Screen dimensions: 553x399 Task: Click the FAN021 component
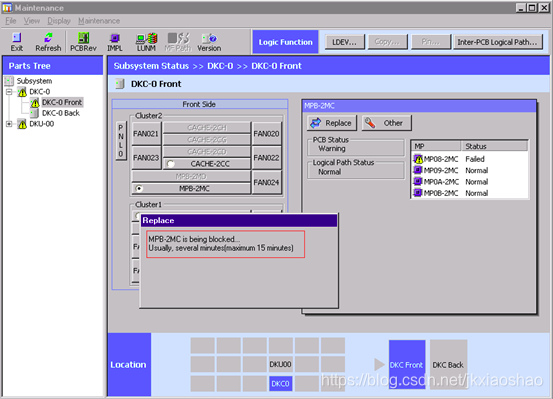click(146, 134)
